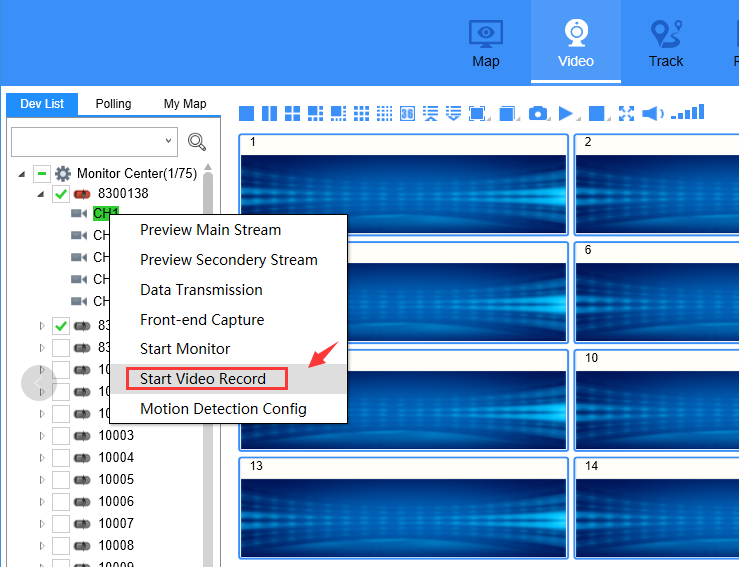The width and height of the screenshot is (739, 567).
Task: Select the eight-window layout icon
Action: (x=338, y=114)
